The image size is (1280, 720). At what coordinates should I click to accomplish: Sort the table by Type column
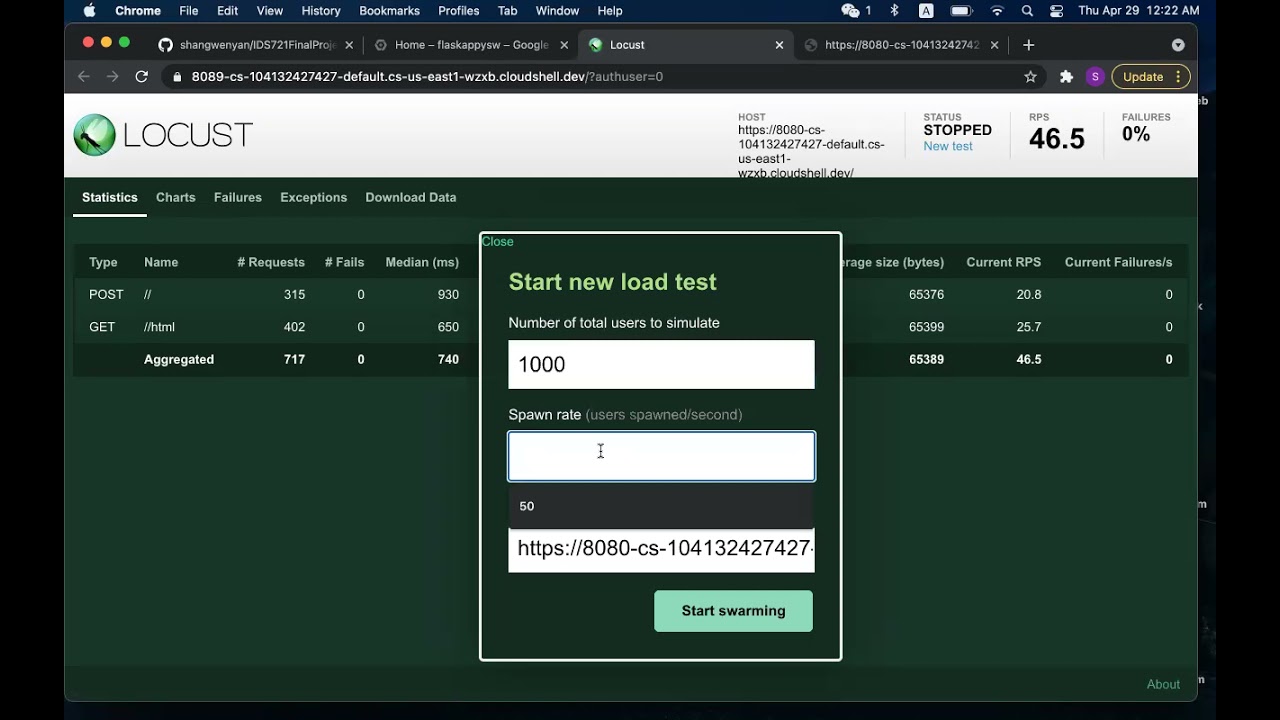[x=103, y=263]
